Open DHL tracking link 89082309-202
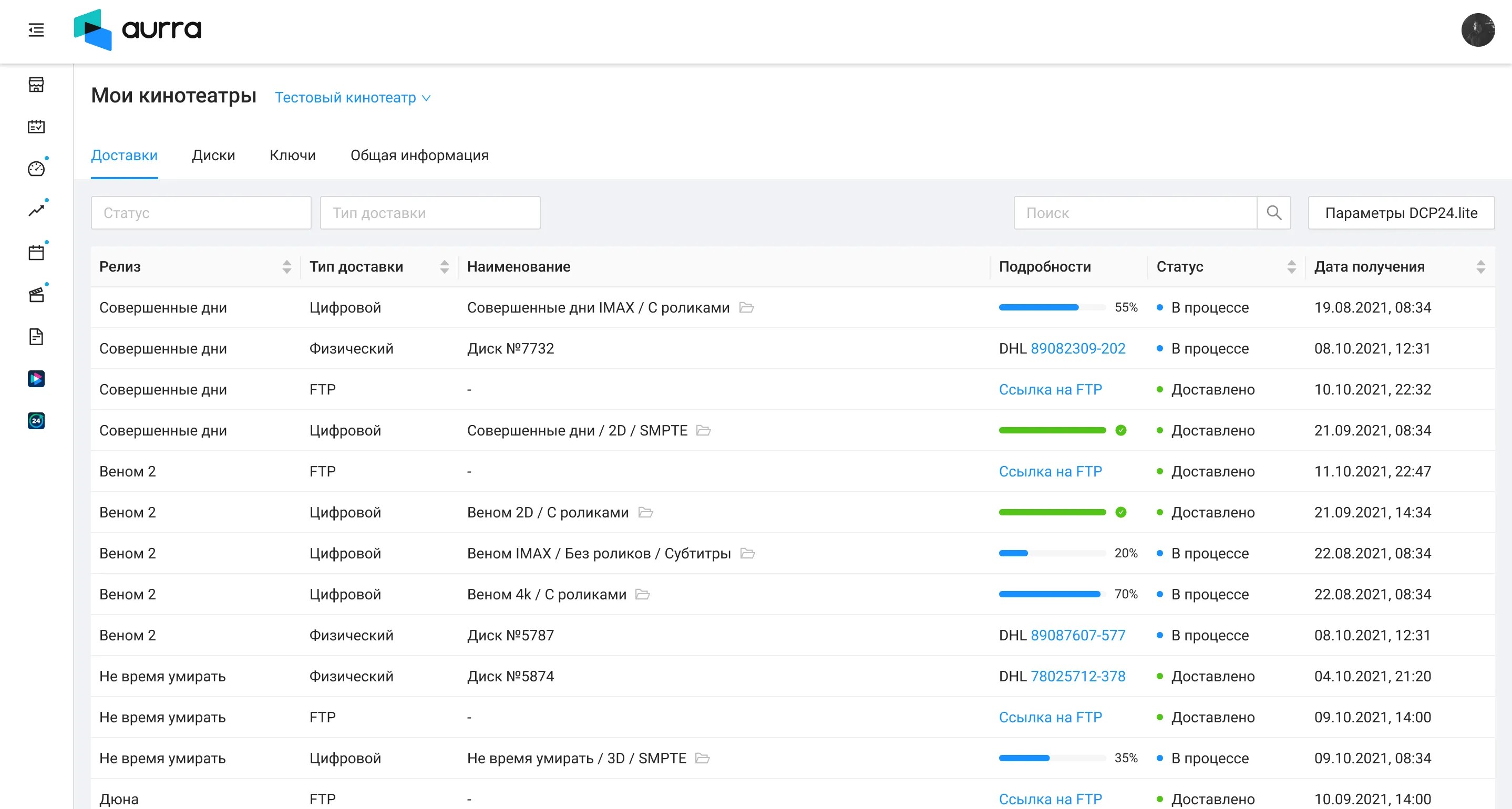This screenshot has width=1512, height=809. pyautogui.click(x=1078, y=348)
